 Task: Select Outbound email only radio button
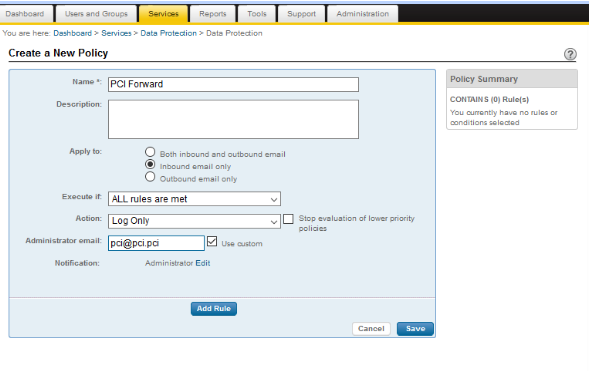pyautogui.click(x=150, y=177)
